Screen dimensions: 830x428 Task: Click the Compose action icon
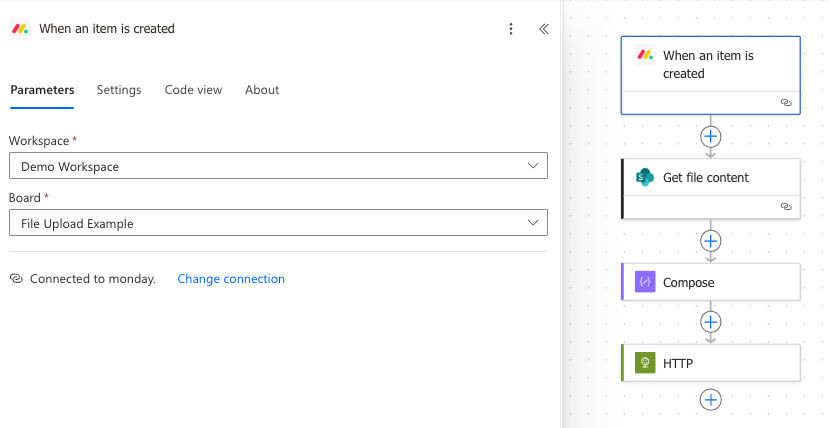click(645, 283)
